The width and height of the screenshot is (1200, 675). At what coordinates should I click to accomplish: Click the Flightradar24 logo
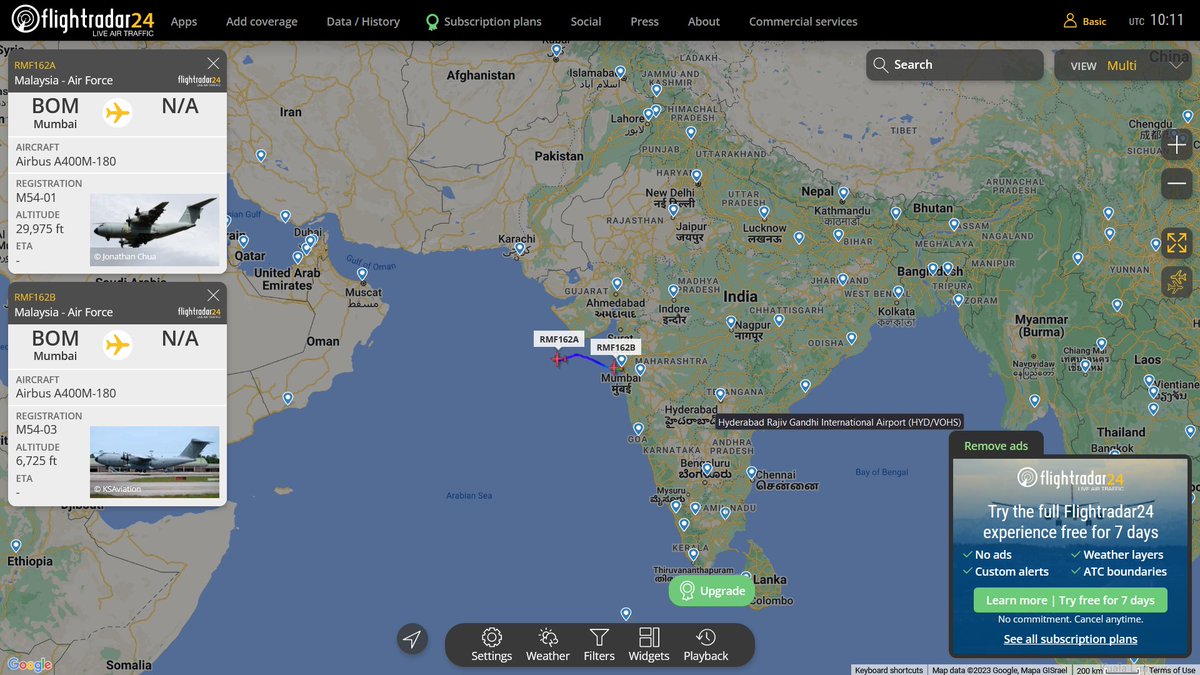point(82,20)
